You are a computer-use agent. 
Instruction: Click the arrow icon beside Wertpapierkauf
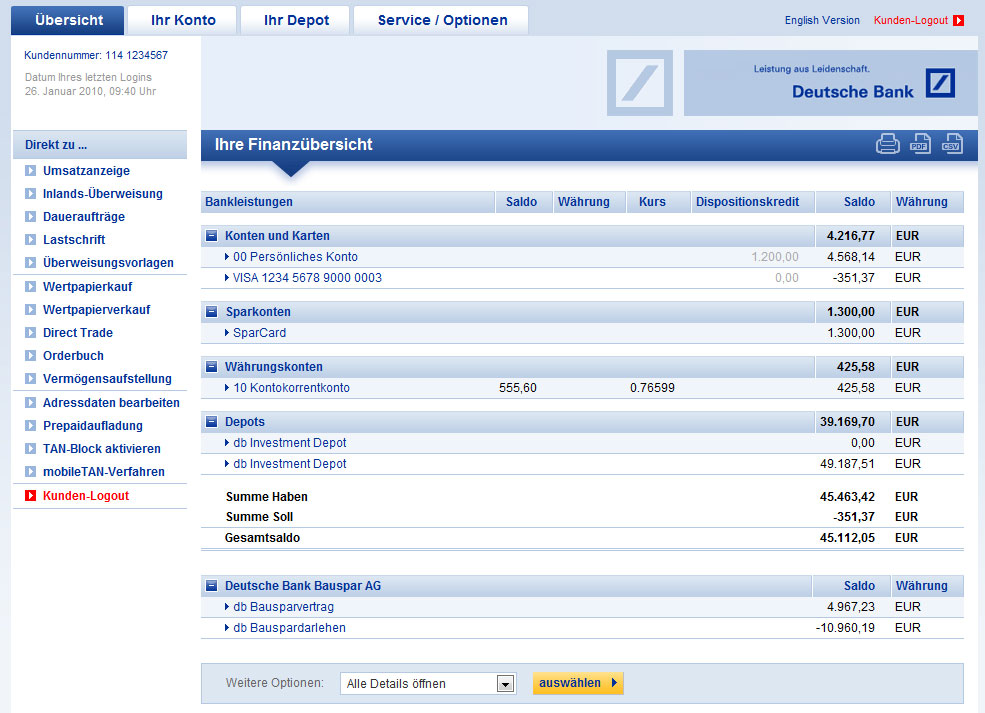pos(30,286)
